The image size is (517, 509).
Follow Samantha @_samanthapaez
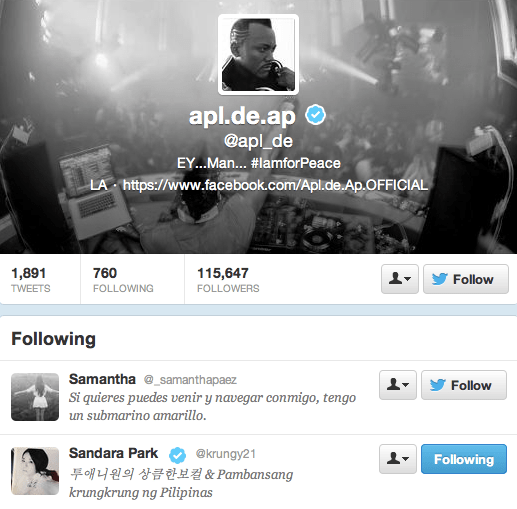464,385
